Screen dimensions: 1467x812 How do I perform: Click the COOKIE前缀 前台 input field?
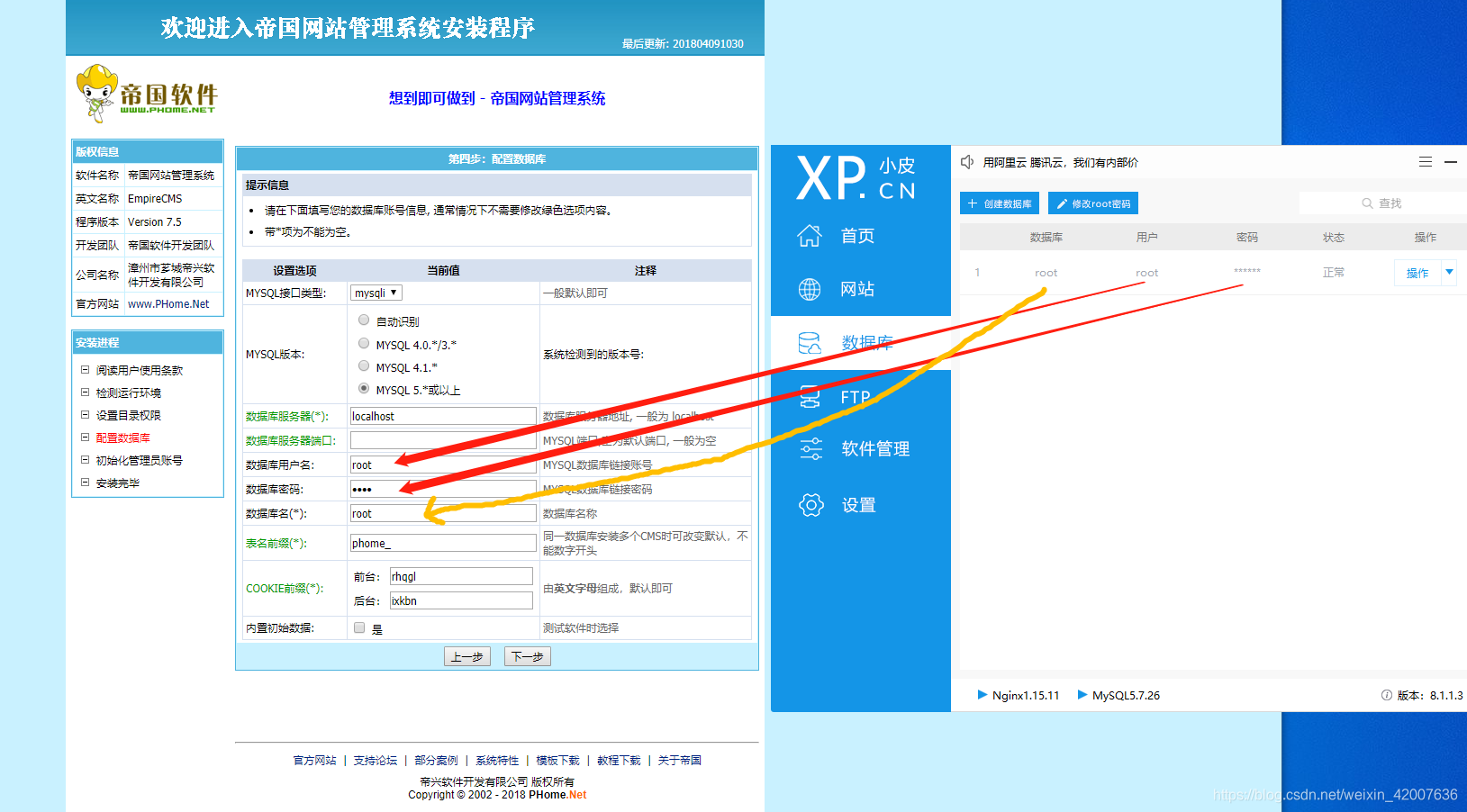[461, 576]
